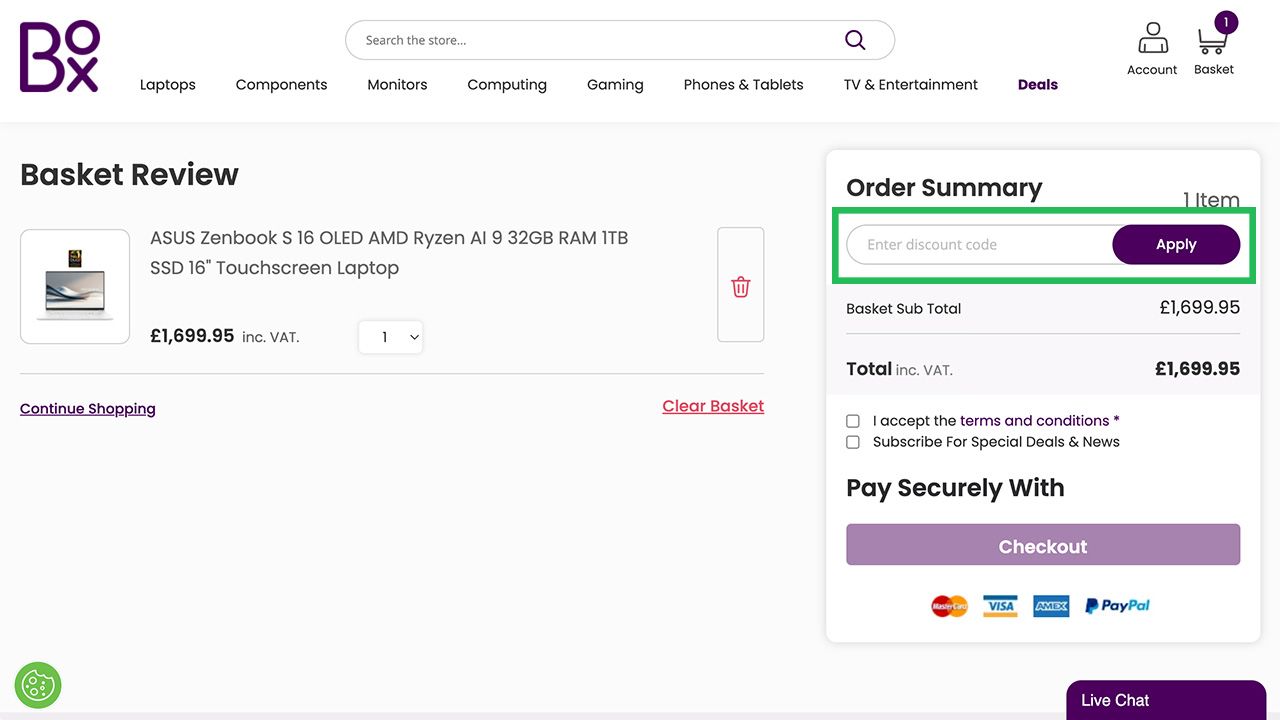1280x720 pixels.
Task: Follow the Continue Shopping link
Action: 88,408
